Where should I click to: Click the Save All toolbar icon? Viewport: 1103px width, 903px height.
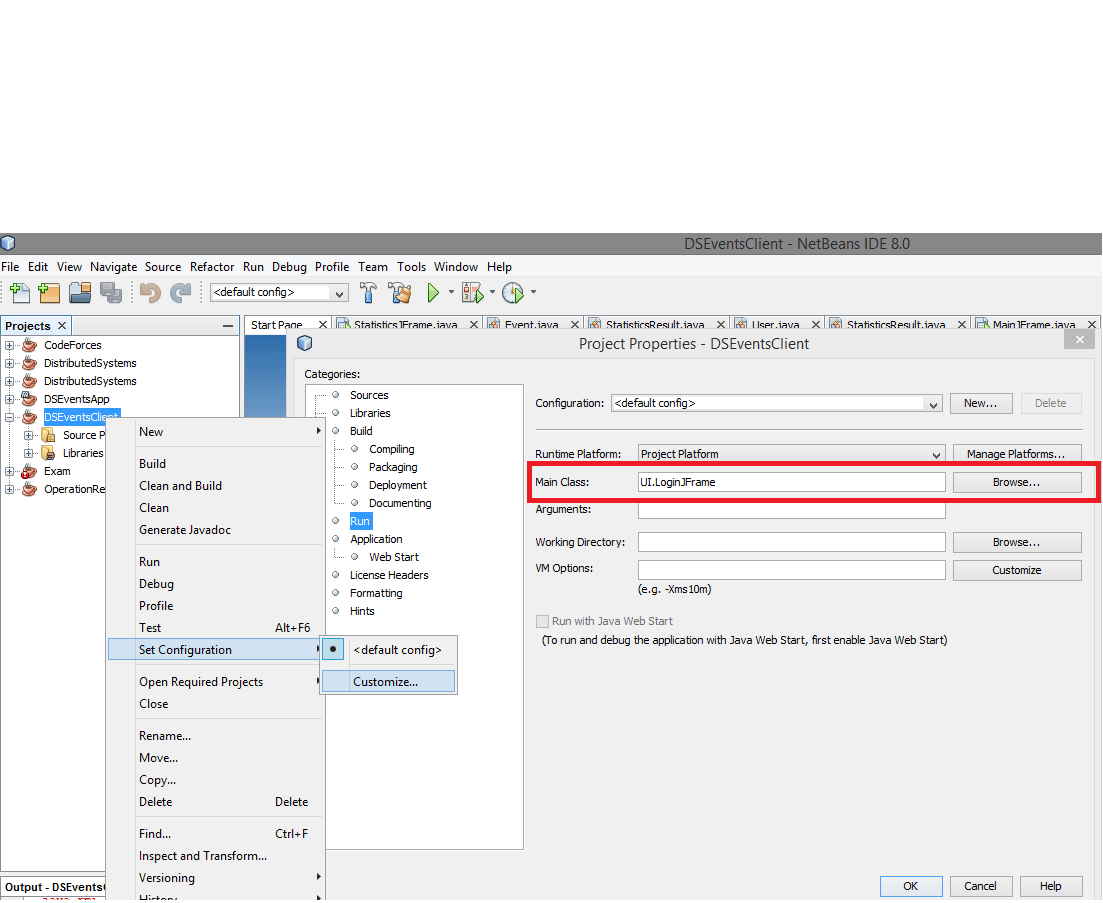click(110, 293)
